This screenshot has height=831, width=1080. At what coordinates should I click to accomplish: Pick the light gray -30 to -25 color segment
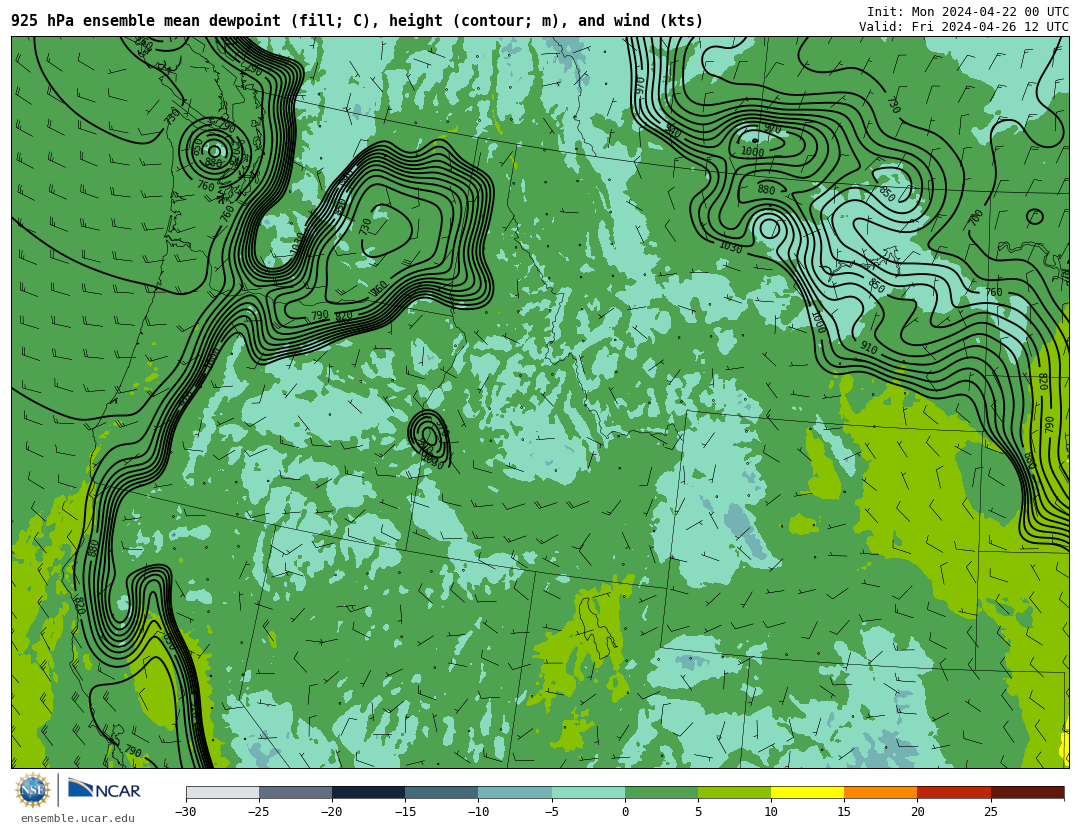point(222,792)
